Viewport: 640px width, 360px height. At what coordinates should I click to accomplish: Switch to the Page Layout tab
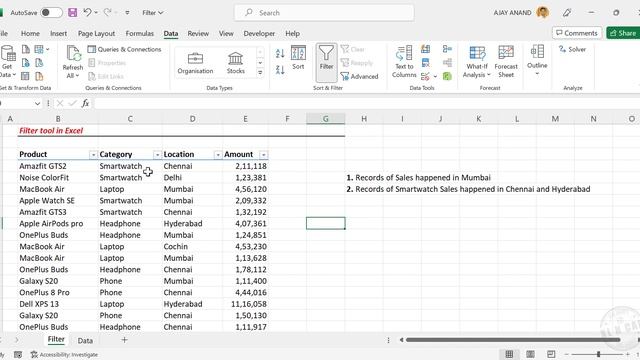[x=96, y=33]
